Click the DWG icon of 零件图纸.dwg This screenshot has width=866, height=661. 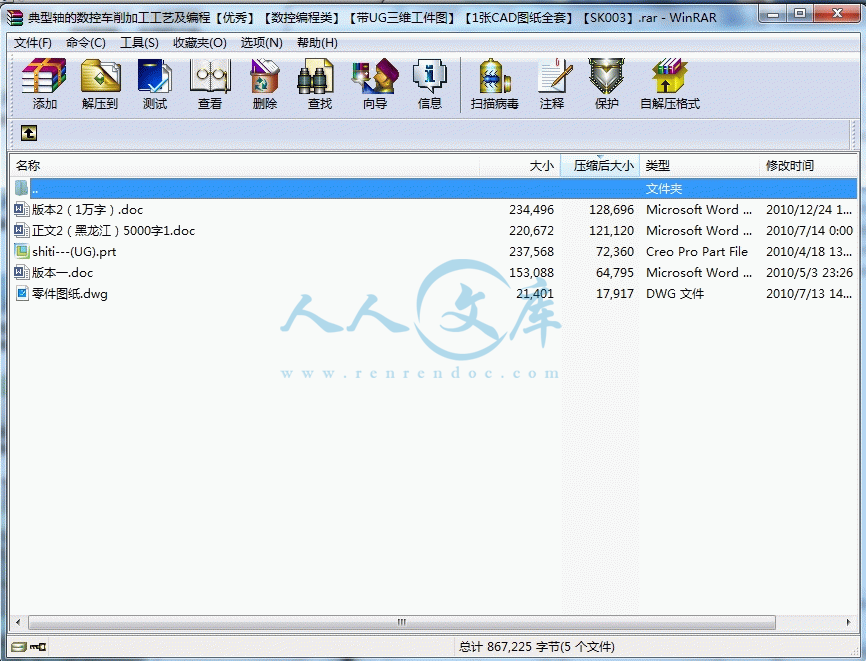pos(22,293)
